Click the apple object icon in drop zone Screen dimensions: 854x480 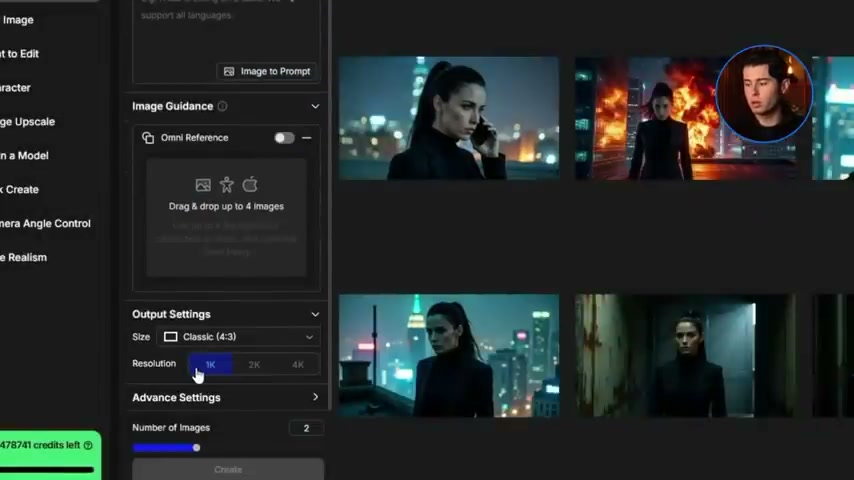click(250, 185)
